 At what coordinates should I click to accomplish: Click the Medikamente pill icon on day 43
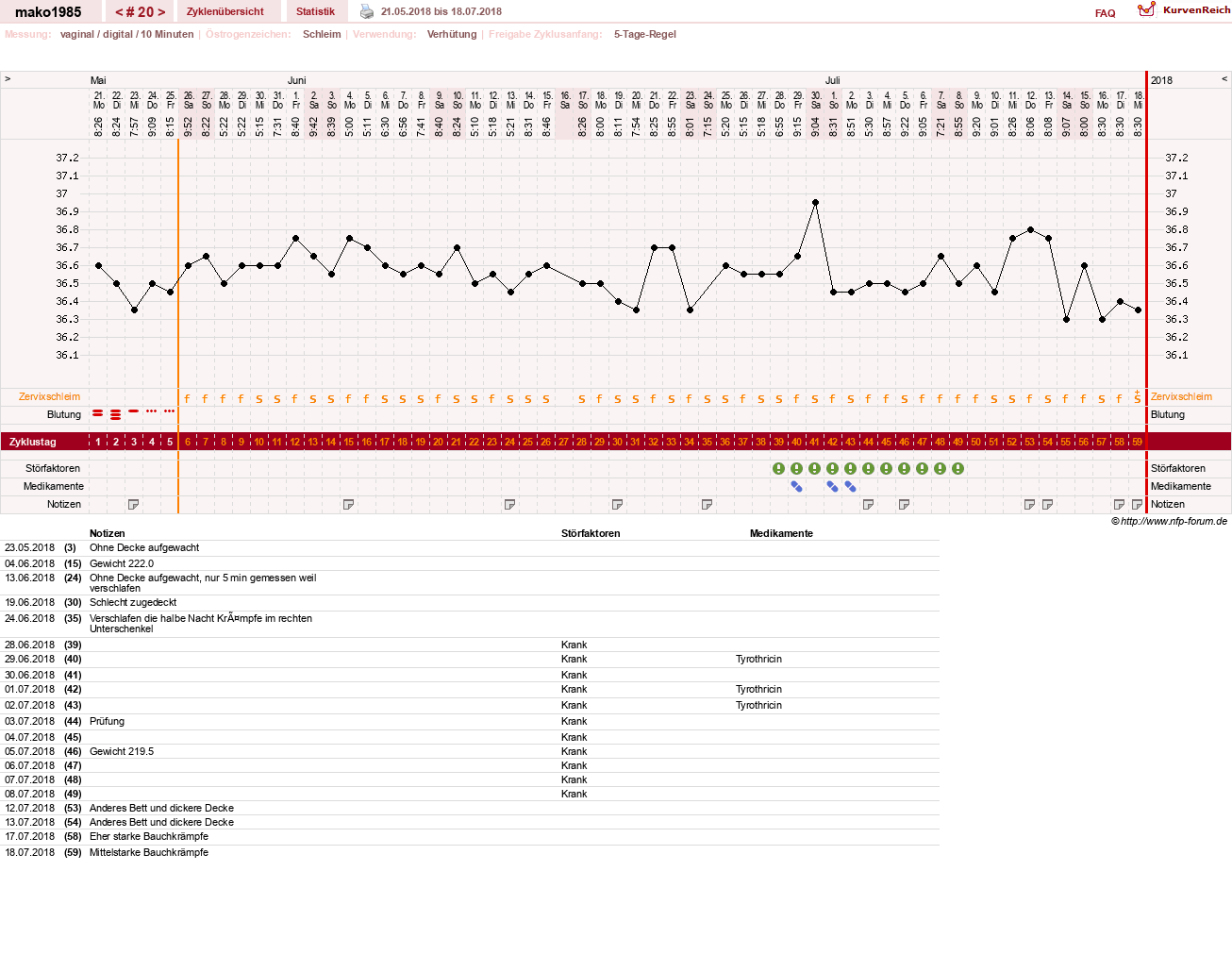pyautogui.click(x=851, y=487)
